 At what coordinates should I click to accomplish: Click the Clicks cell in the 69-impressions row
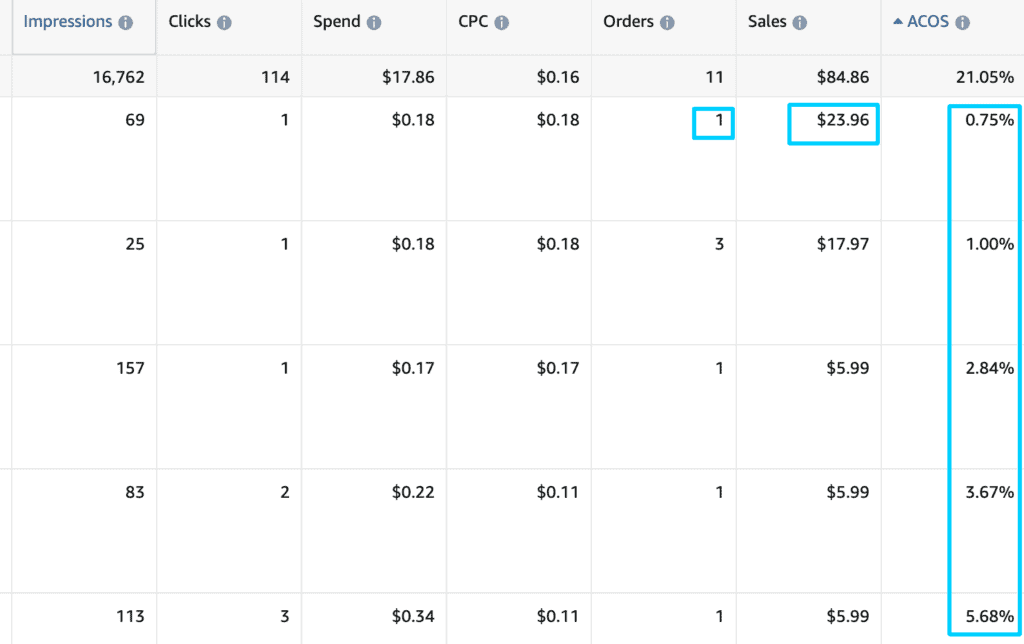click(285, 120)
